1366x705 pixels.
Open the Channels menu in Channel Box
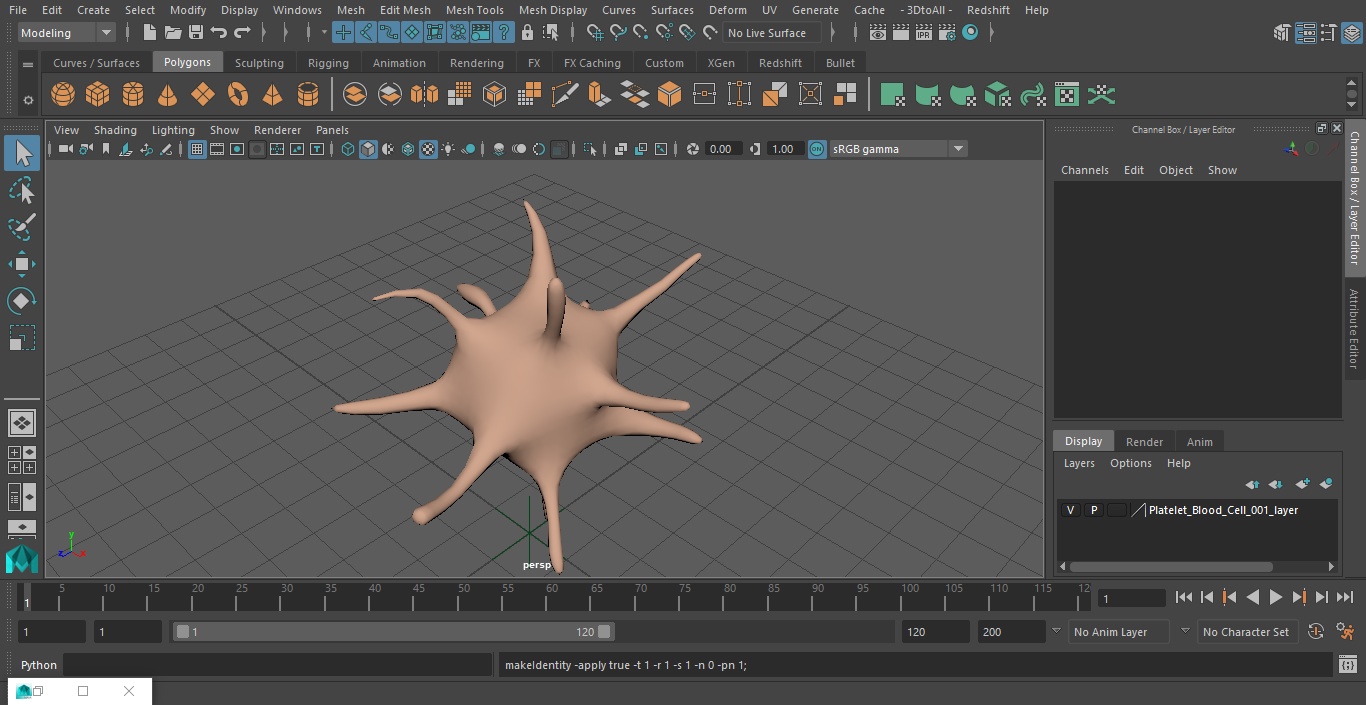[1084, 170]
